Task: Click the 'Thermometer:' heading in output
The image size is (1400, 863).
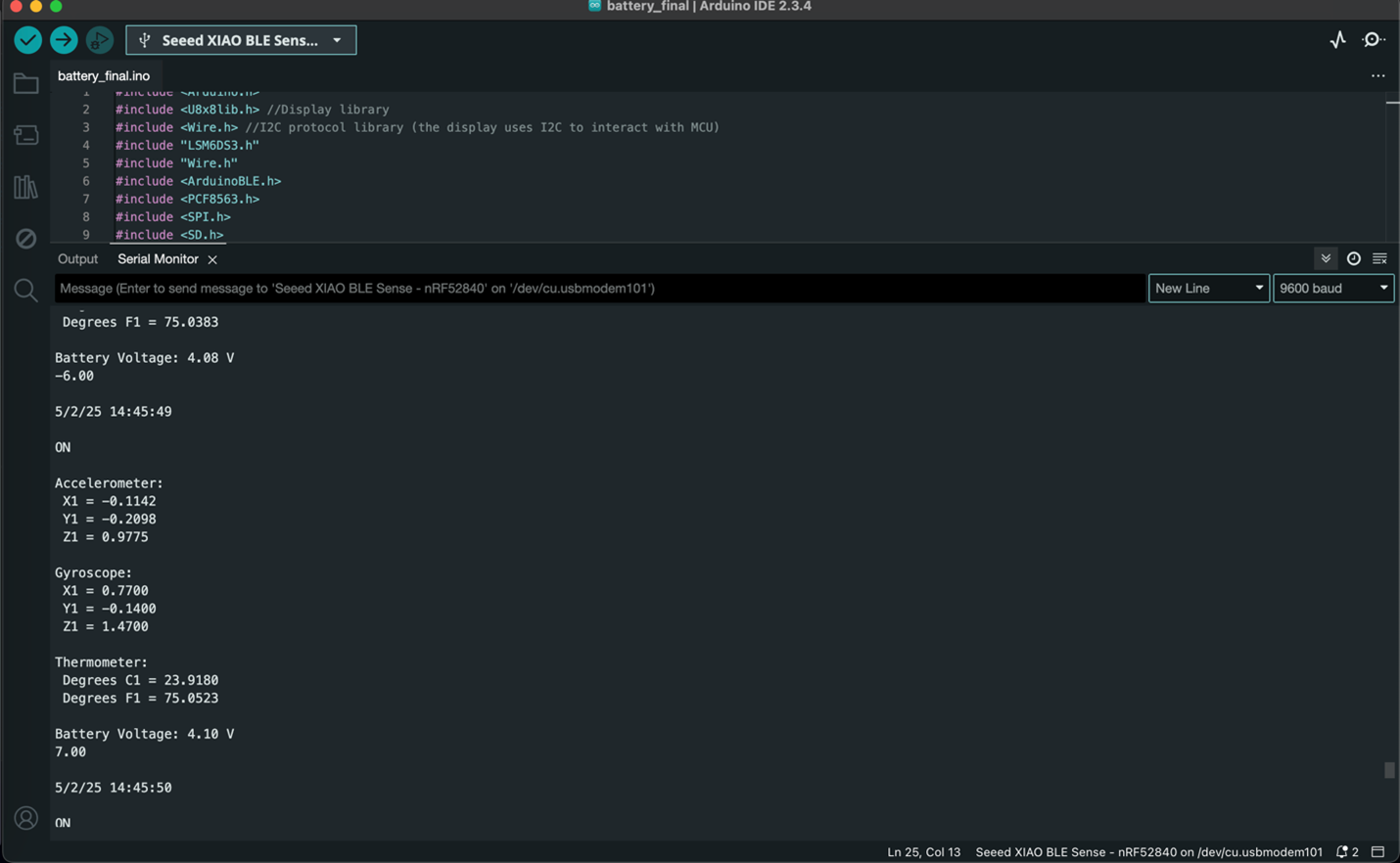Action: click(x=101, y=662)
